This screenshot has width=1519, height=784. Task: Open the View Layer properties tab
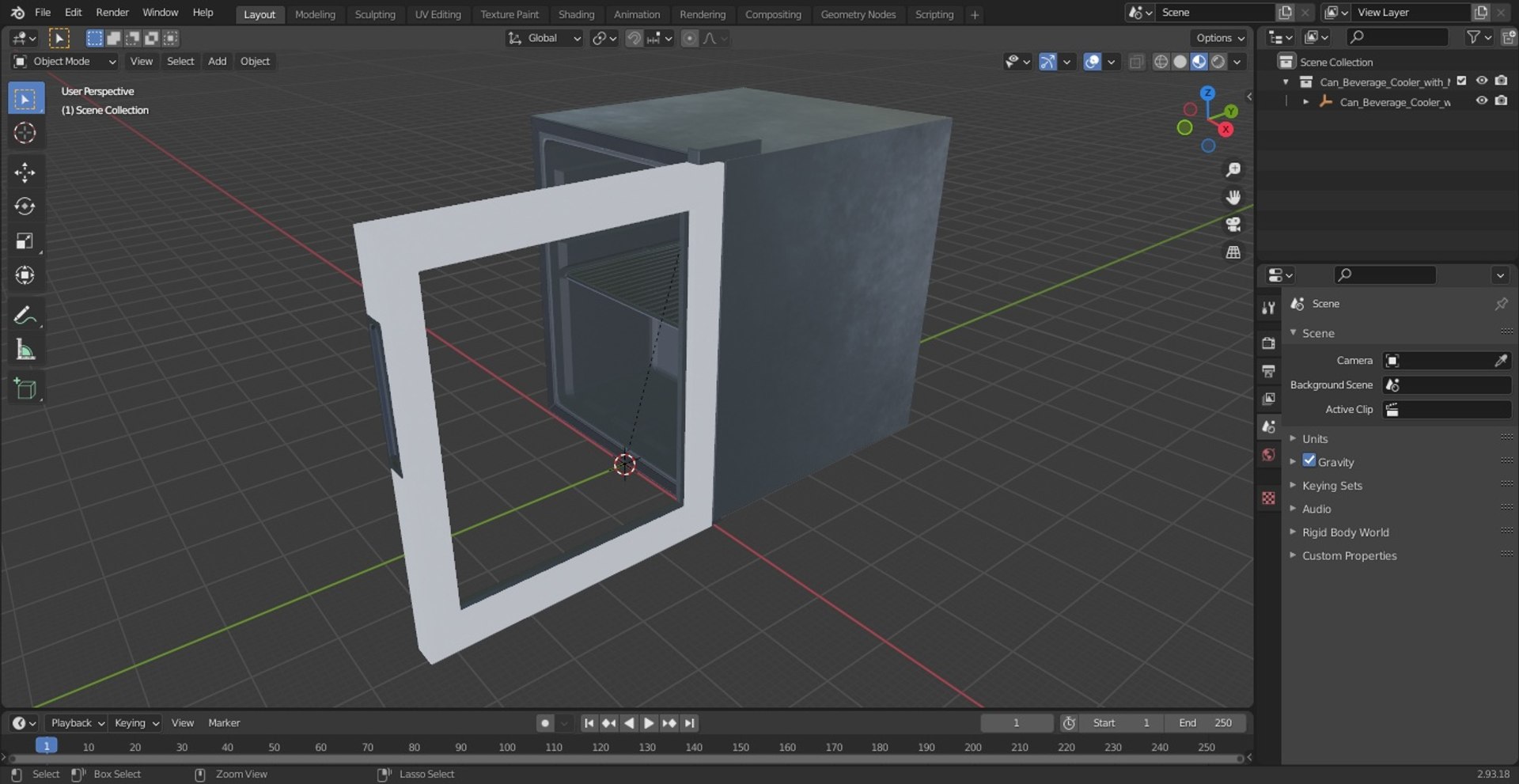[1269, 399]
